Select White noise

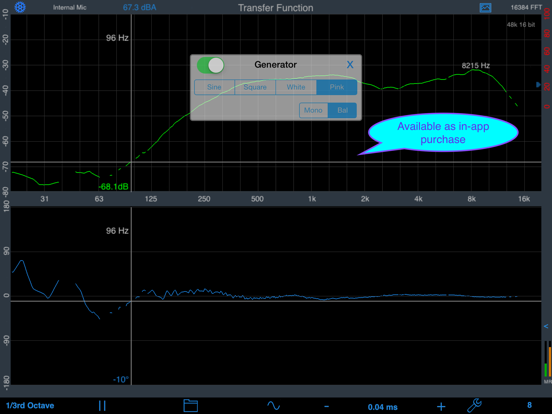pyautogui.click(x=296, y=87)
